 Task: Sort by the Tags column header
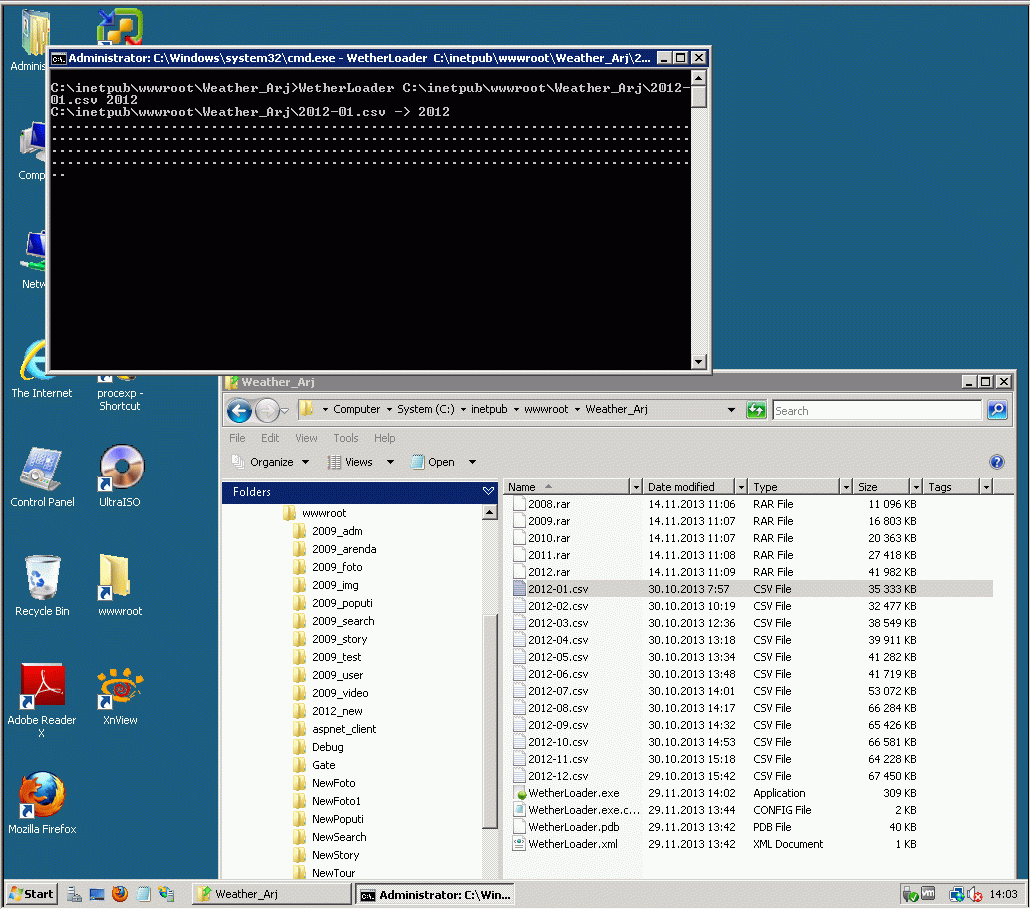[951, 487]
